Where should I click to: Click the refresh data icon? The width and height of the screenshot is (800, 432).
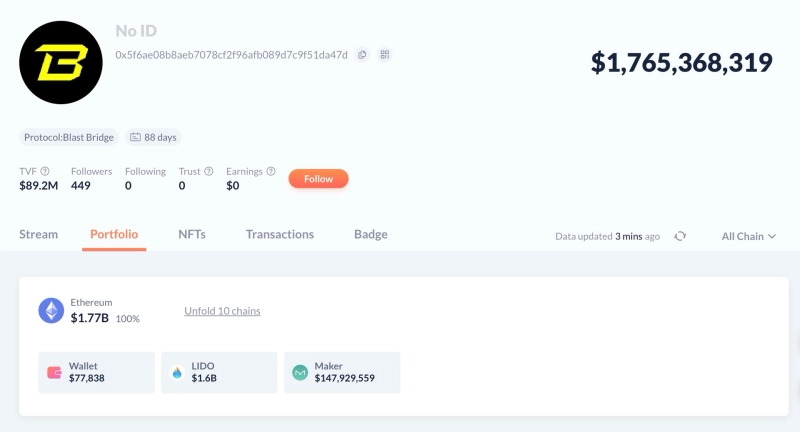(680, 236)
